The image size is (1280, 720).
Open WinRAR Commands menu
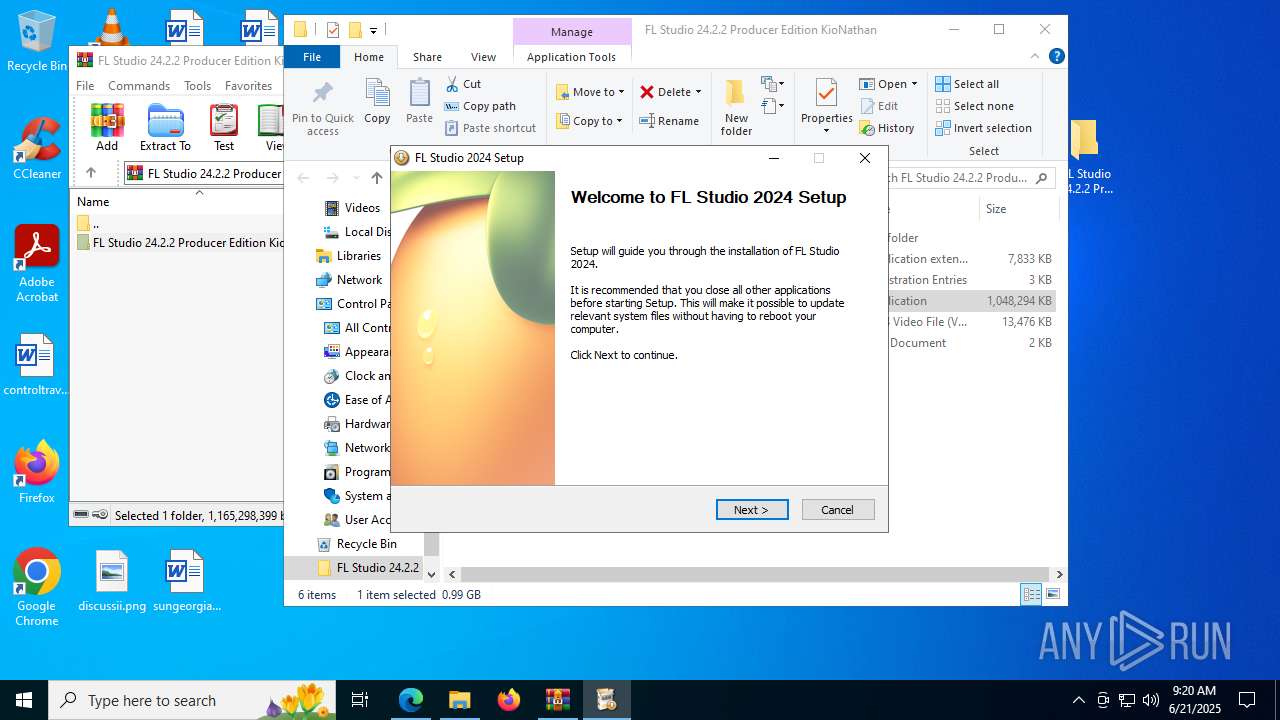pos(139,86)
